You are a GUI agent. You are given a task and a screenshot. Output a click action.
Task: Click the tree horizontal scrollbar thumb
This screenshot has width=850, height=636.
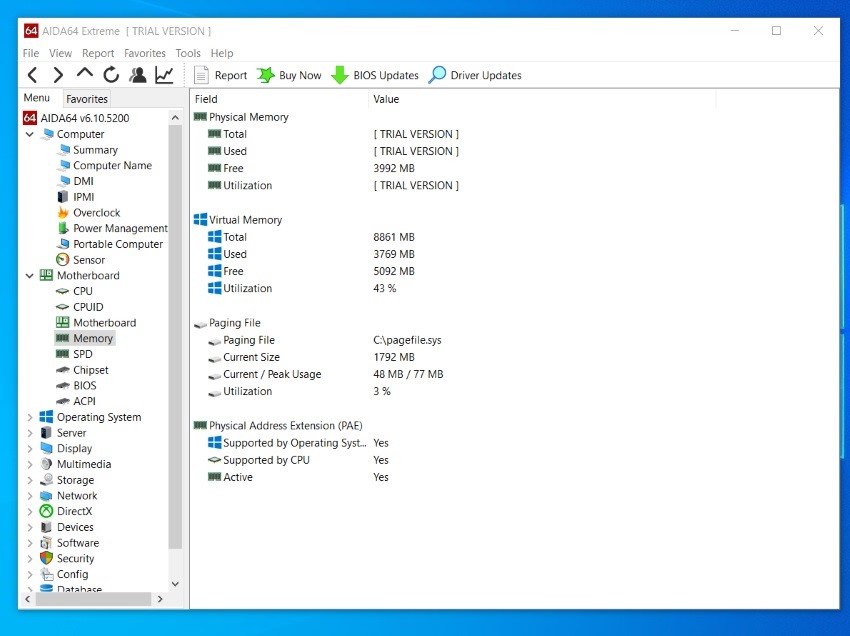pos(93,599)
